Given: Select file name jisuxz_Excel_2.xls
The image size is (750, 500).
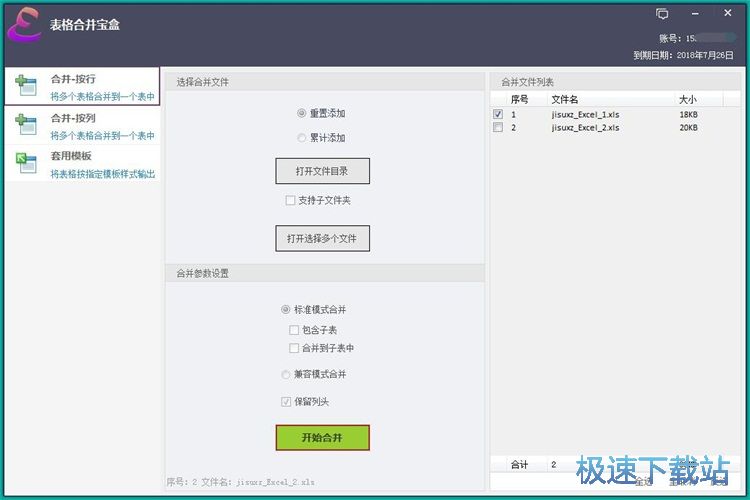Looking at the screenshot, I should click(x=585, y=128).
